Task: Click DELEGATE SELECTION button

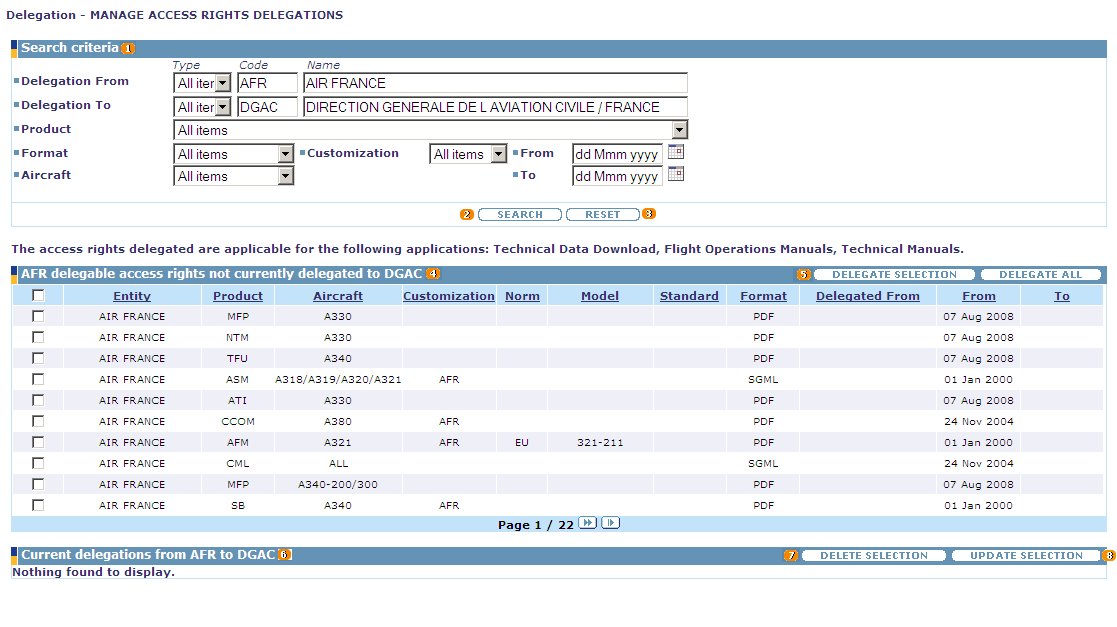Action: click(x=895, y=274)
